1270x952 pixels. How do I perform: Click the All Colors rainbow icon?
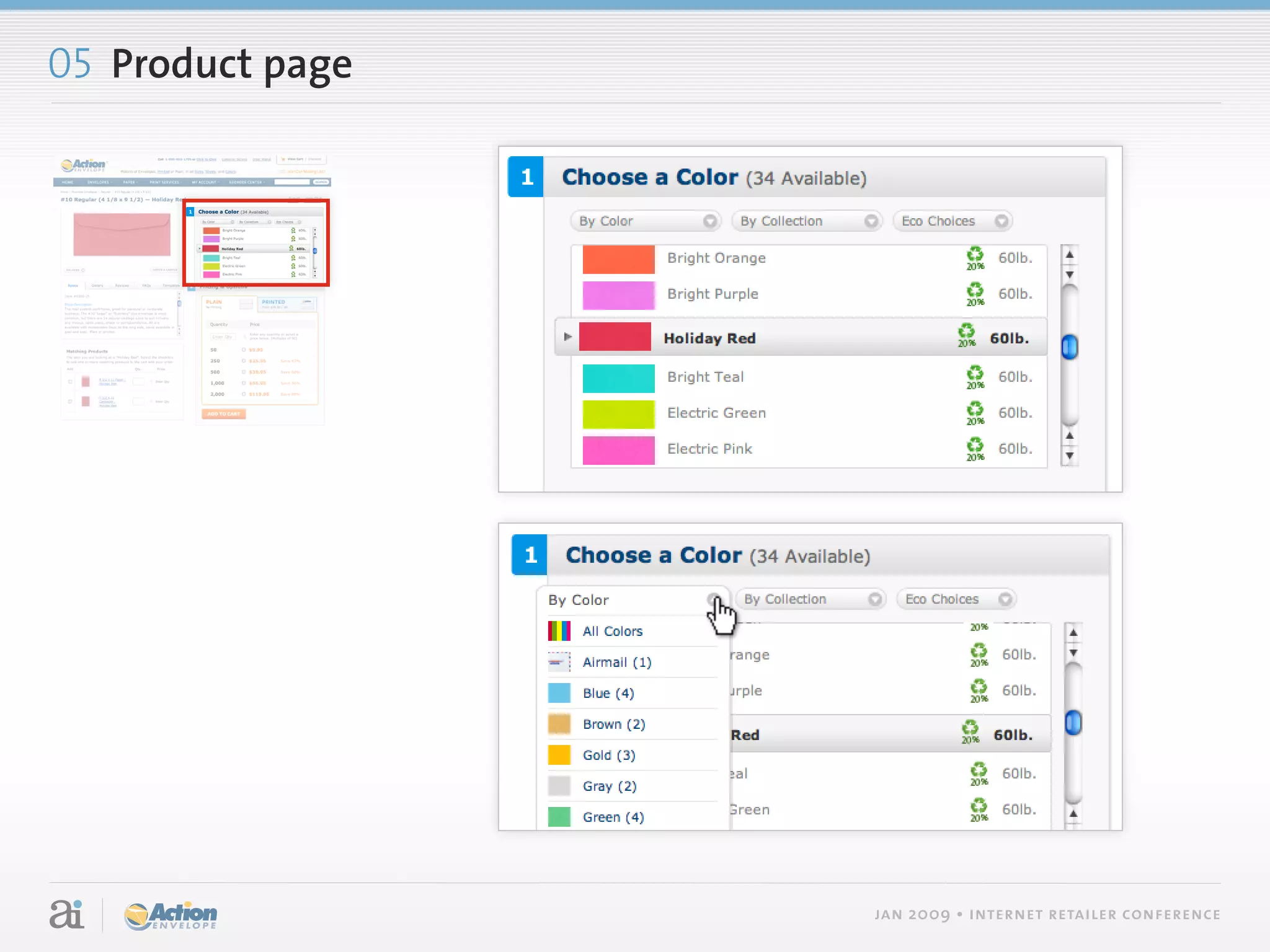559,631
